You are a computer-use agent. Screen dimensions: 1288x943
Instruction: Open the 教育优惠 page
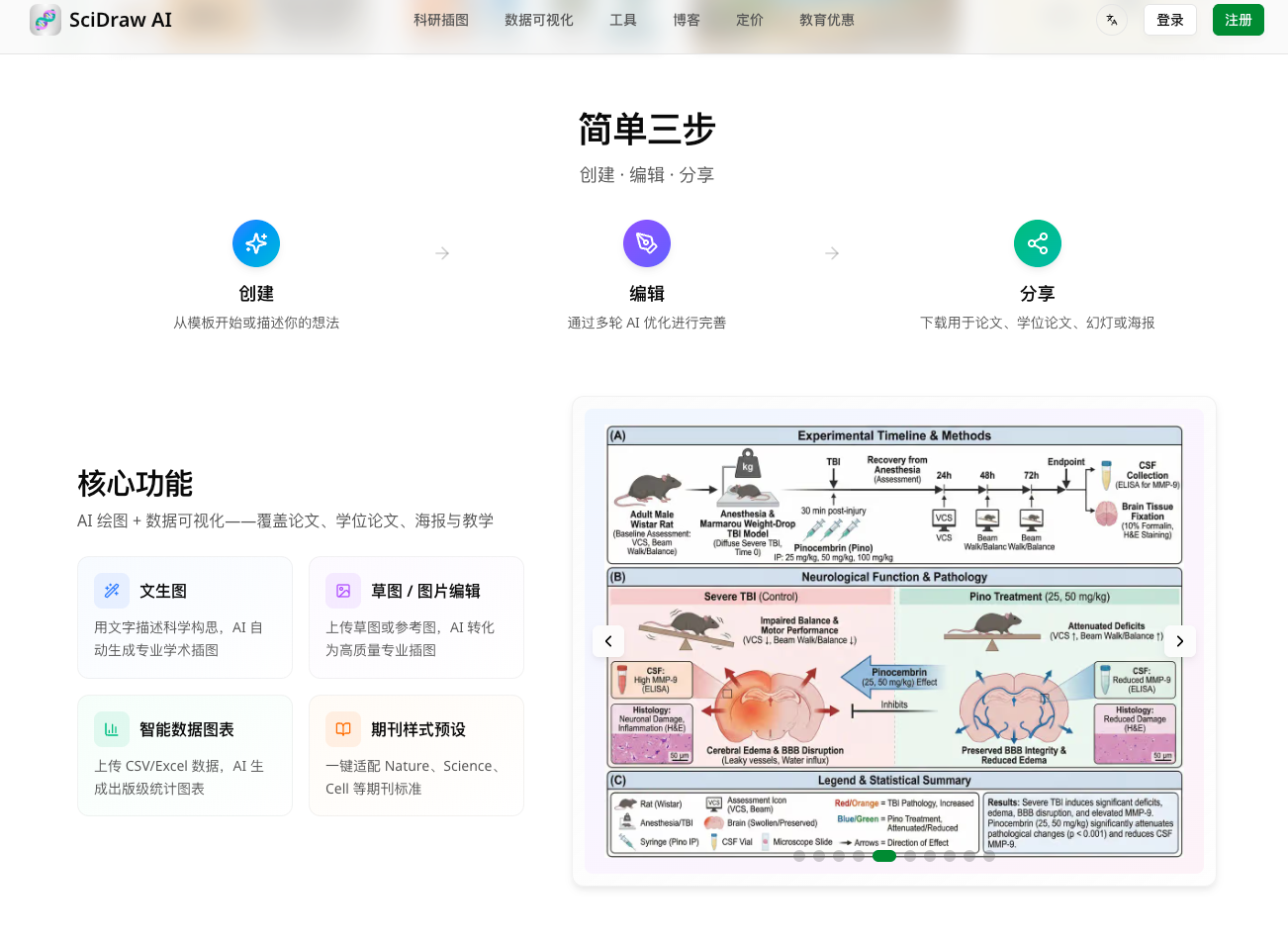827,20
